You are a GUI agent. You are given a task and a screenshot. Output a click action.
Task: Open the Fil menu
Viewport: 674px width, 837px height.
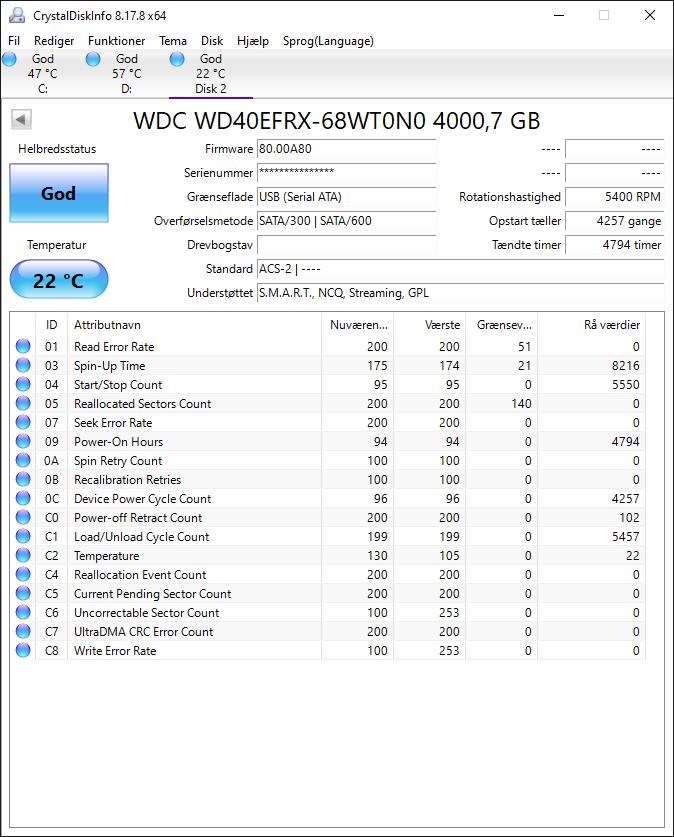(14, 41)
